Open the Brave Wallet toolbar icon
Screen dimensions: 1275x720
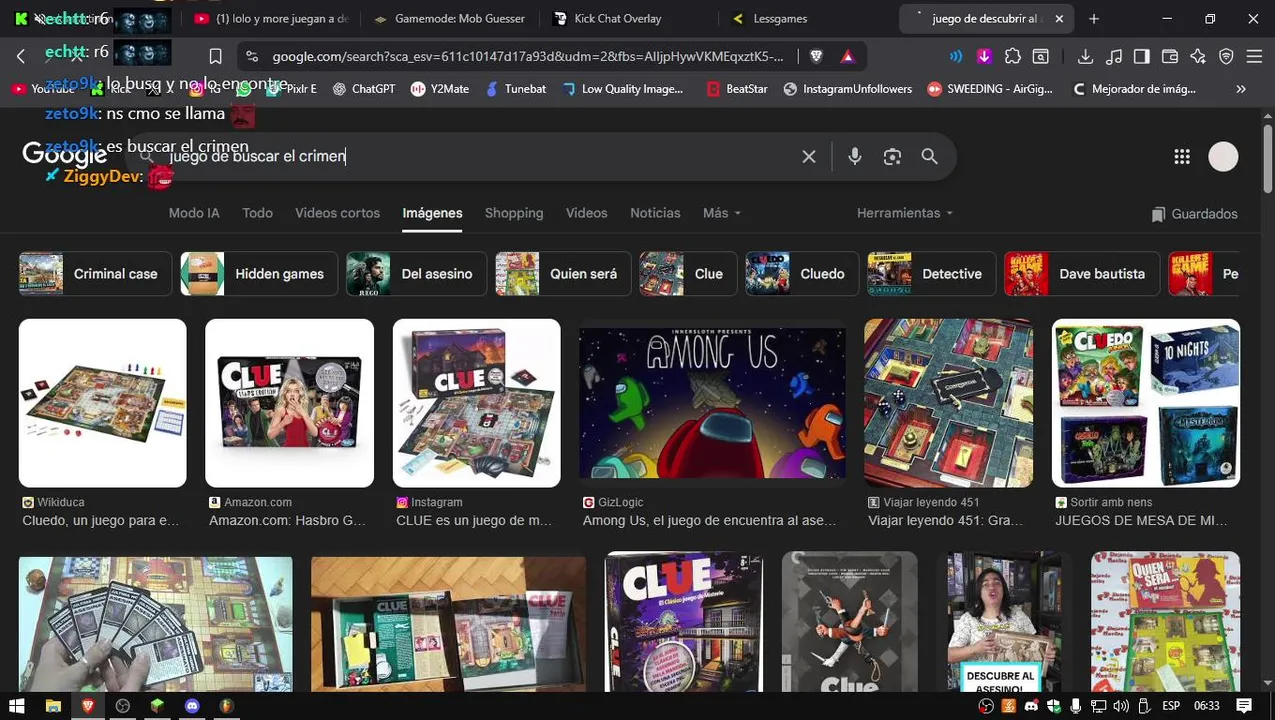[x=1169, y=56]
